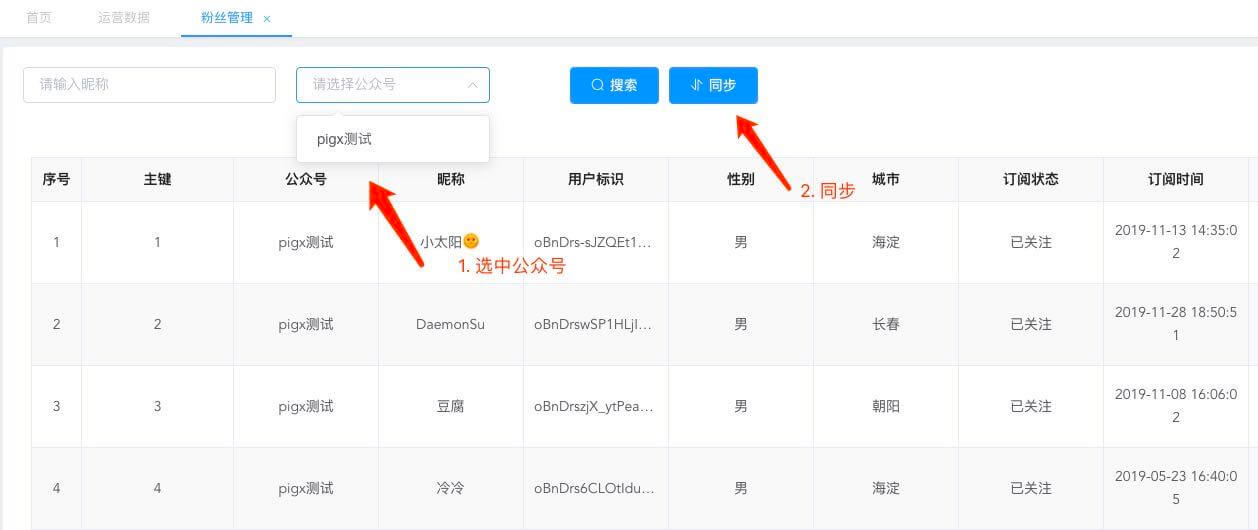Click the 长春 city cell
The height and width of the screenshot is (530, 1258).
pos(885,324)
